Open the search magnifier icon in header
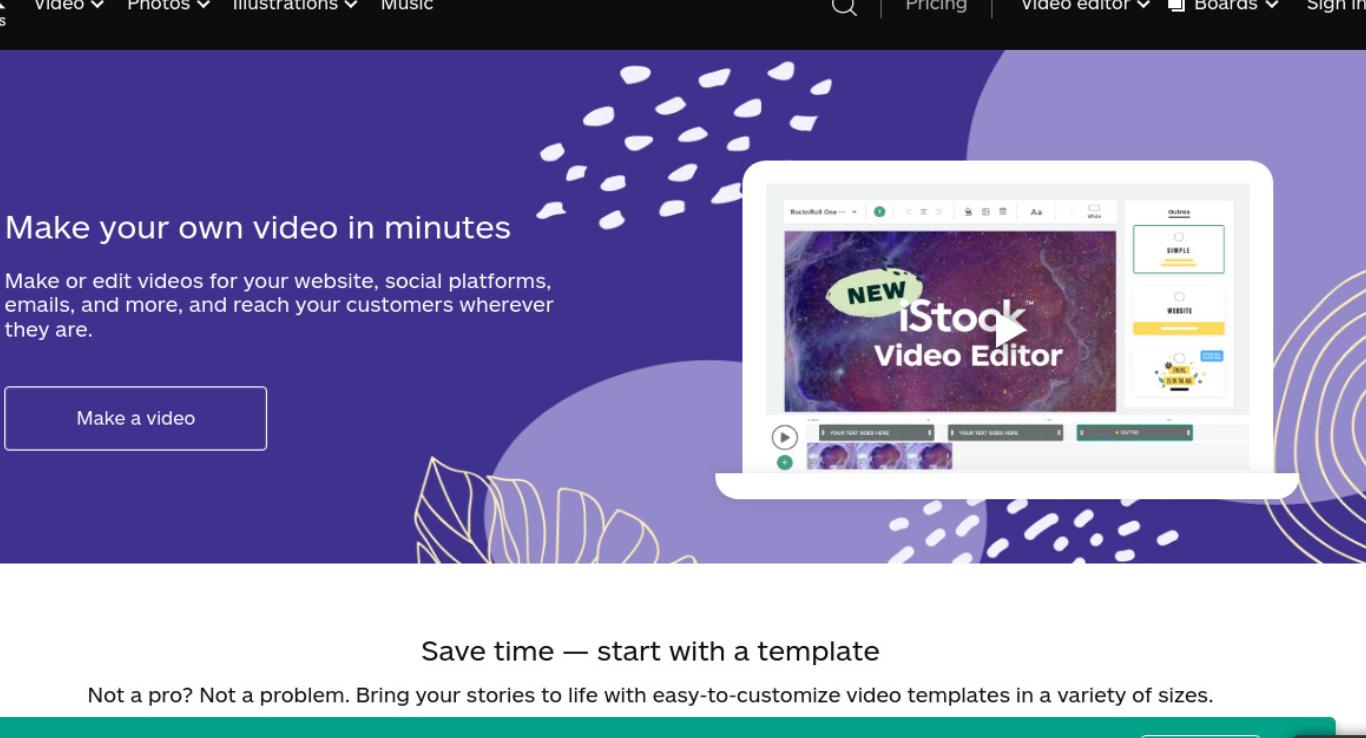 coord(844,6)
